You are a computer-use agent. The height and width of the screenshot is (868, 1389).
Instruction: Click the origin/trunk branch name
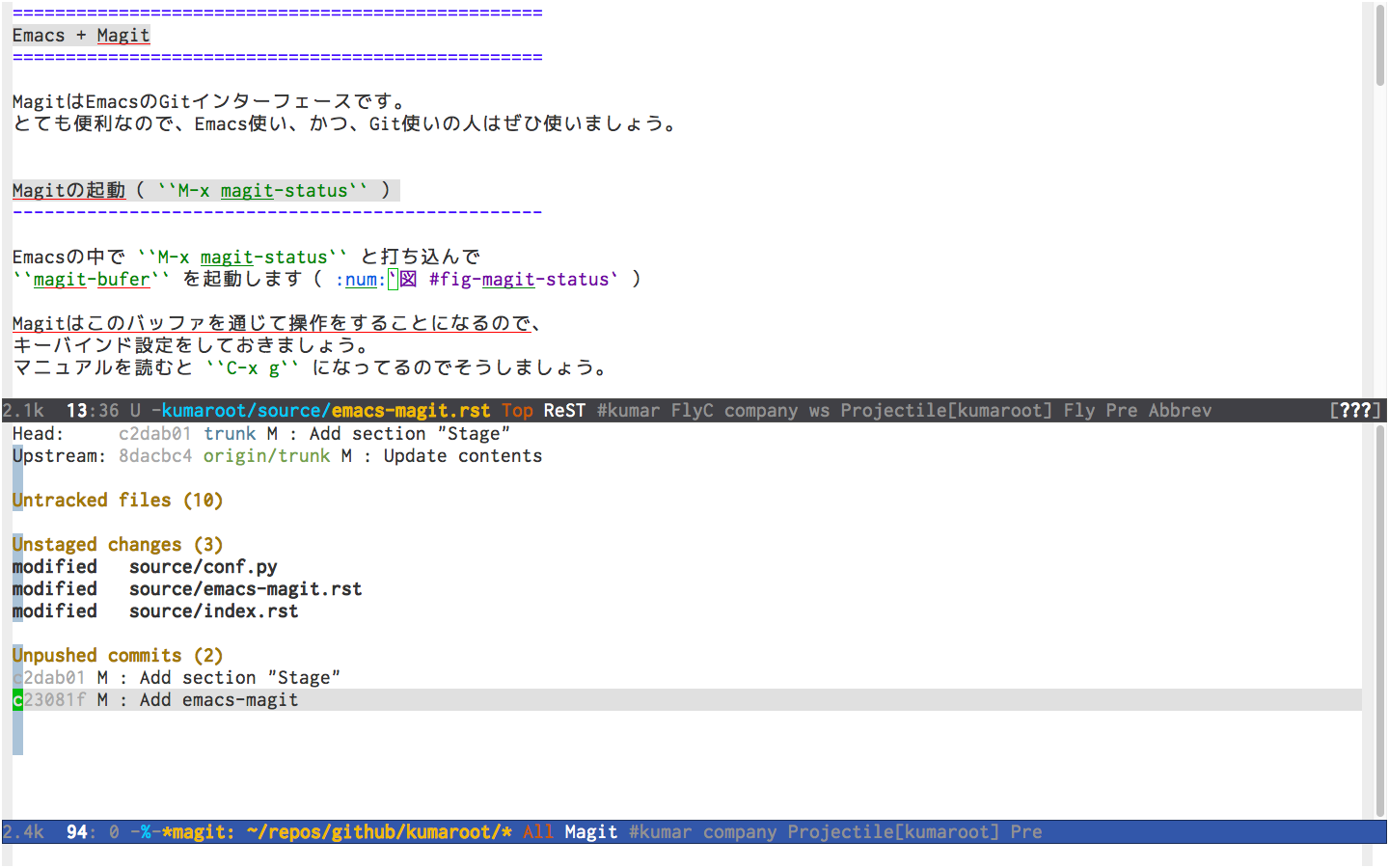click(266, 456)
